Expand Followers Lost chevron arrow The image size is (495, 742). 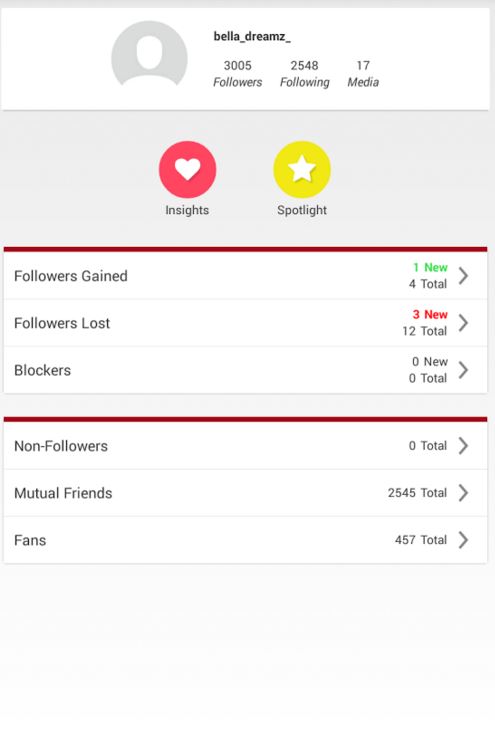pyautogui.click(x=463, y=323)
